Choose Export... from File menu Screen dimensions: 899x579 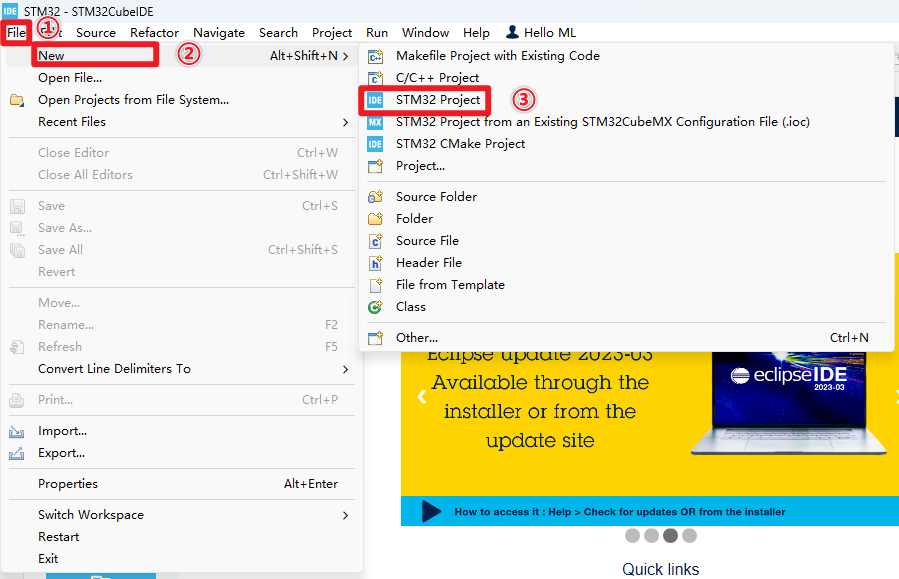tap(183, 453)
